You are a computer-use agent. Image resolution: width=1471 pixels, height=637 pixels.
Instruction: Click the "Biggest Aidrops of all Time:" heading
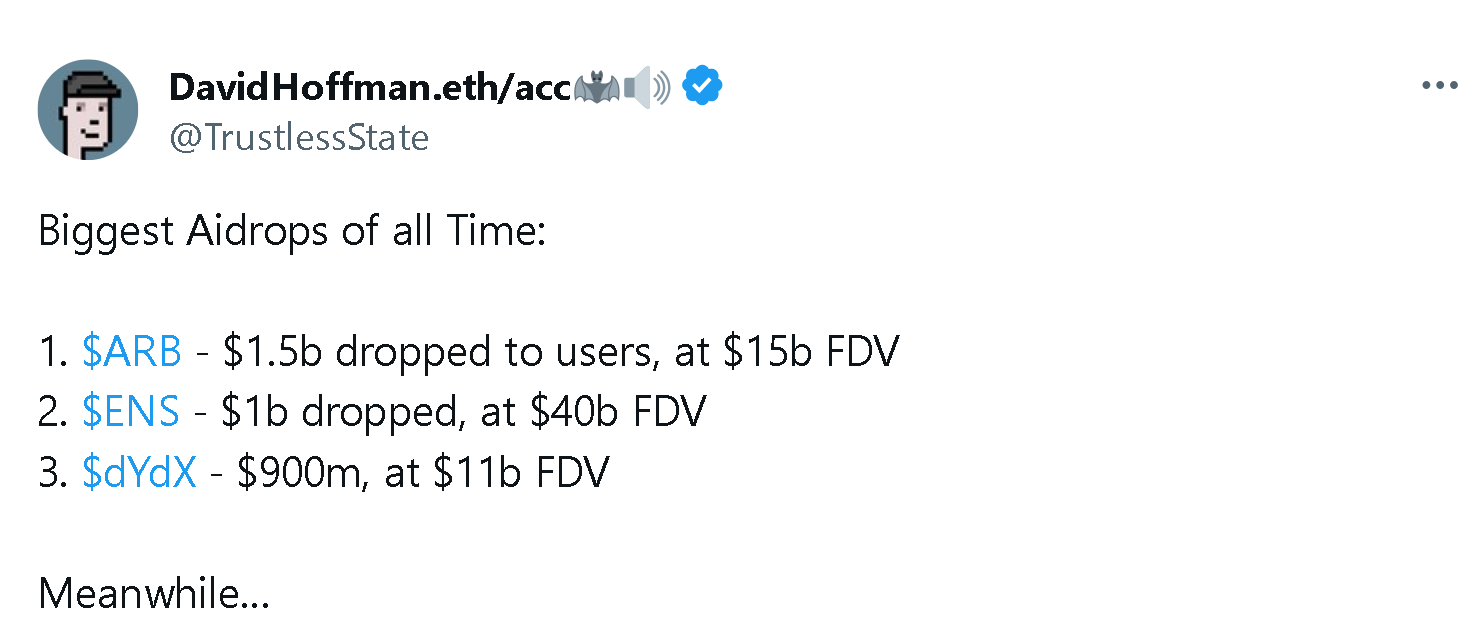[292, 231]
